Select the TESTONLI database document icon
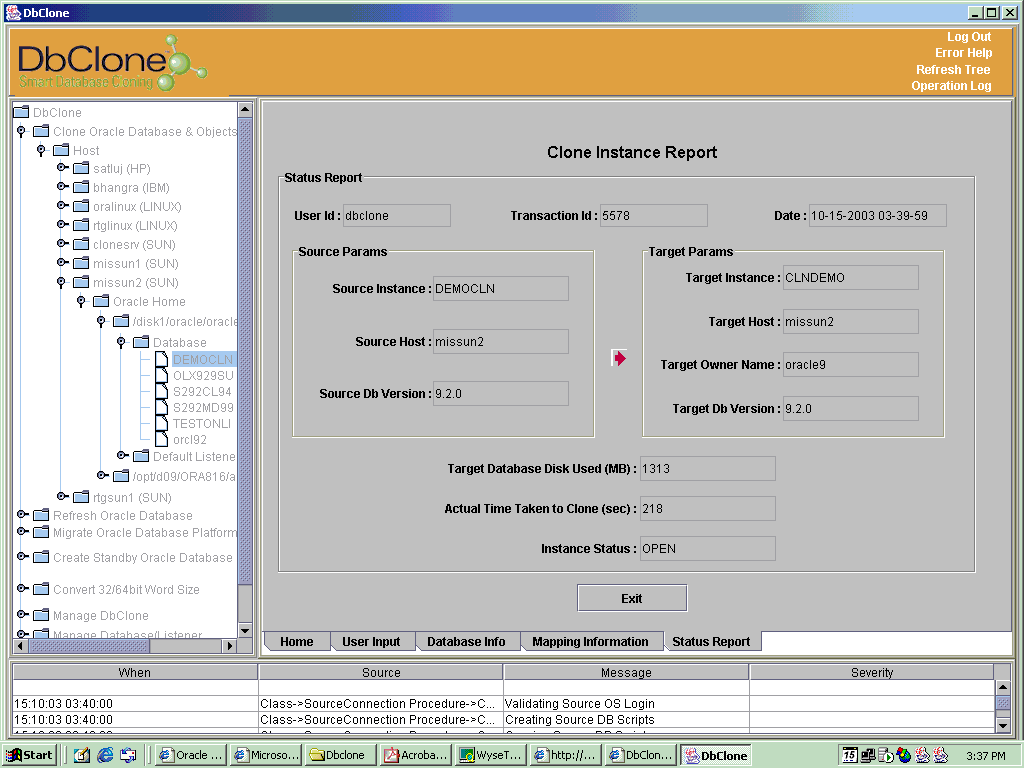The image size is (1024, 768). tap(161, 423)
